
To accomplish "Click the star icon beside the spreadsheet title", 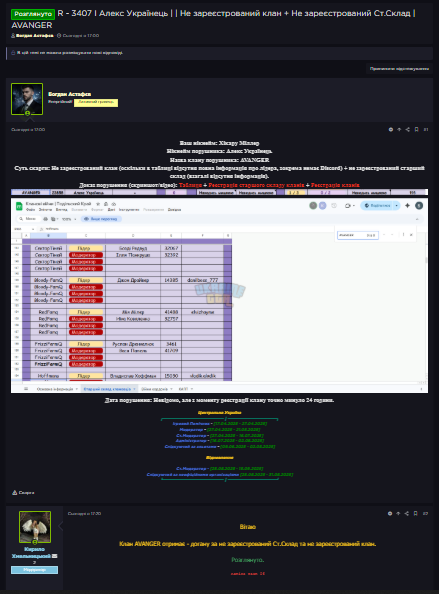I will (98, 204).
